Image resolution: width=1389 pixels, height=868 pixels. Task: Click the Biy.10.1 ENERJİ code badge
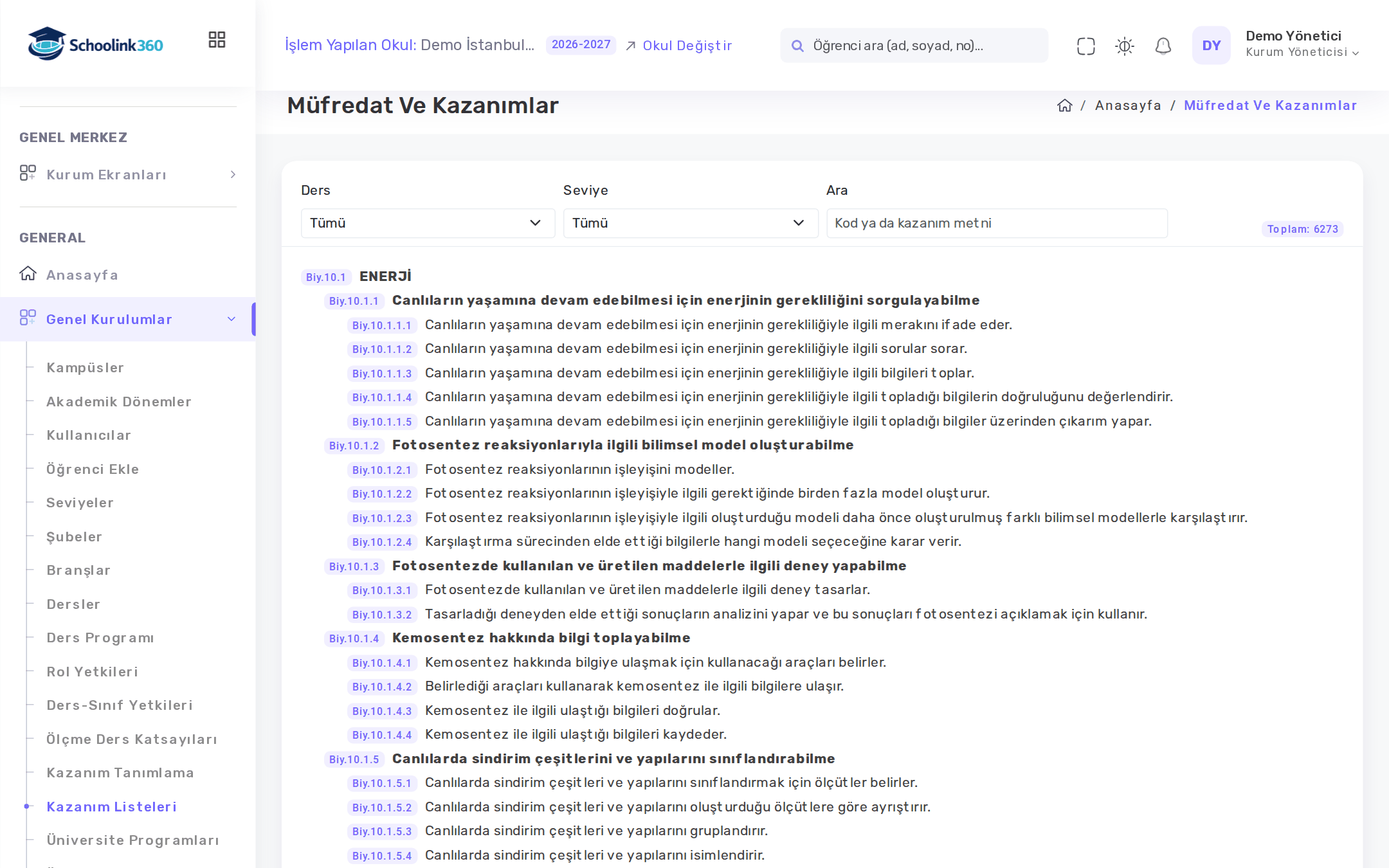pyautogui.click(x=326, y=277)
